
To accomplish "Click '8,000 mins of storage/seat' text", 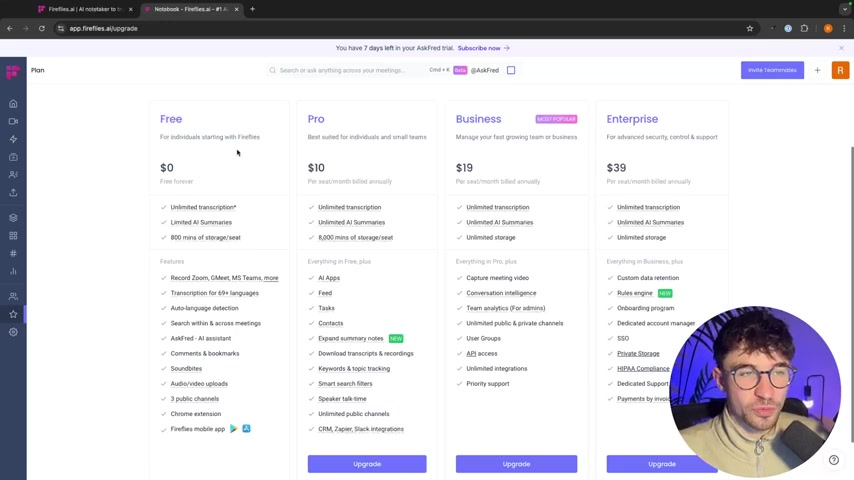I will [x=355, y=238].
